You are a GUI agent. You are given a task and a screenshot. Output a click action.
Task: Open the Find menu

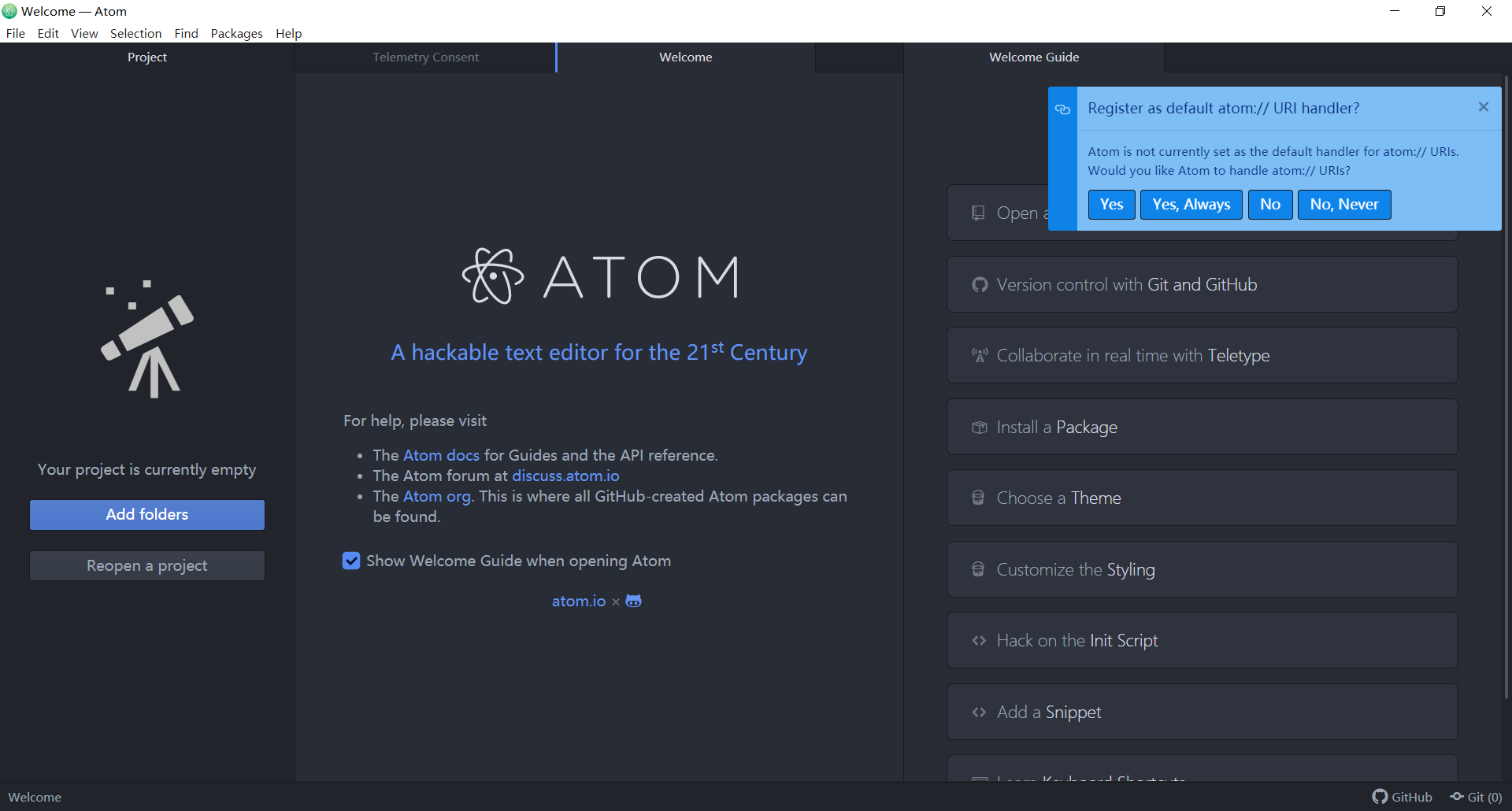coord(187,33)
